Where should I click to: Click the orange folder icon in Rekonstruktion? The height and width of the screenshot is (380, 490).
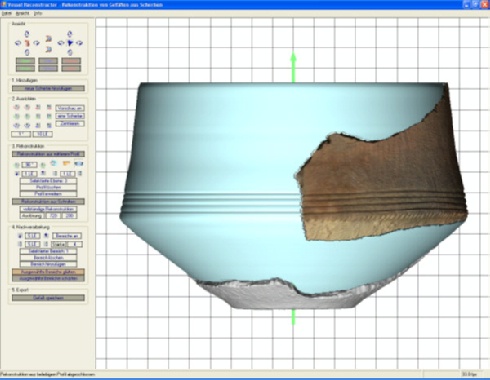pyautogui.click(x=66, y=163)
